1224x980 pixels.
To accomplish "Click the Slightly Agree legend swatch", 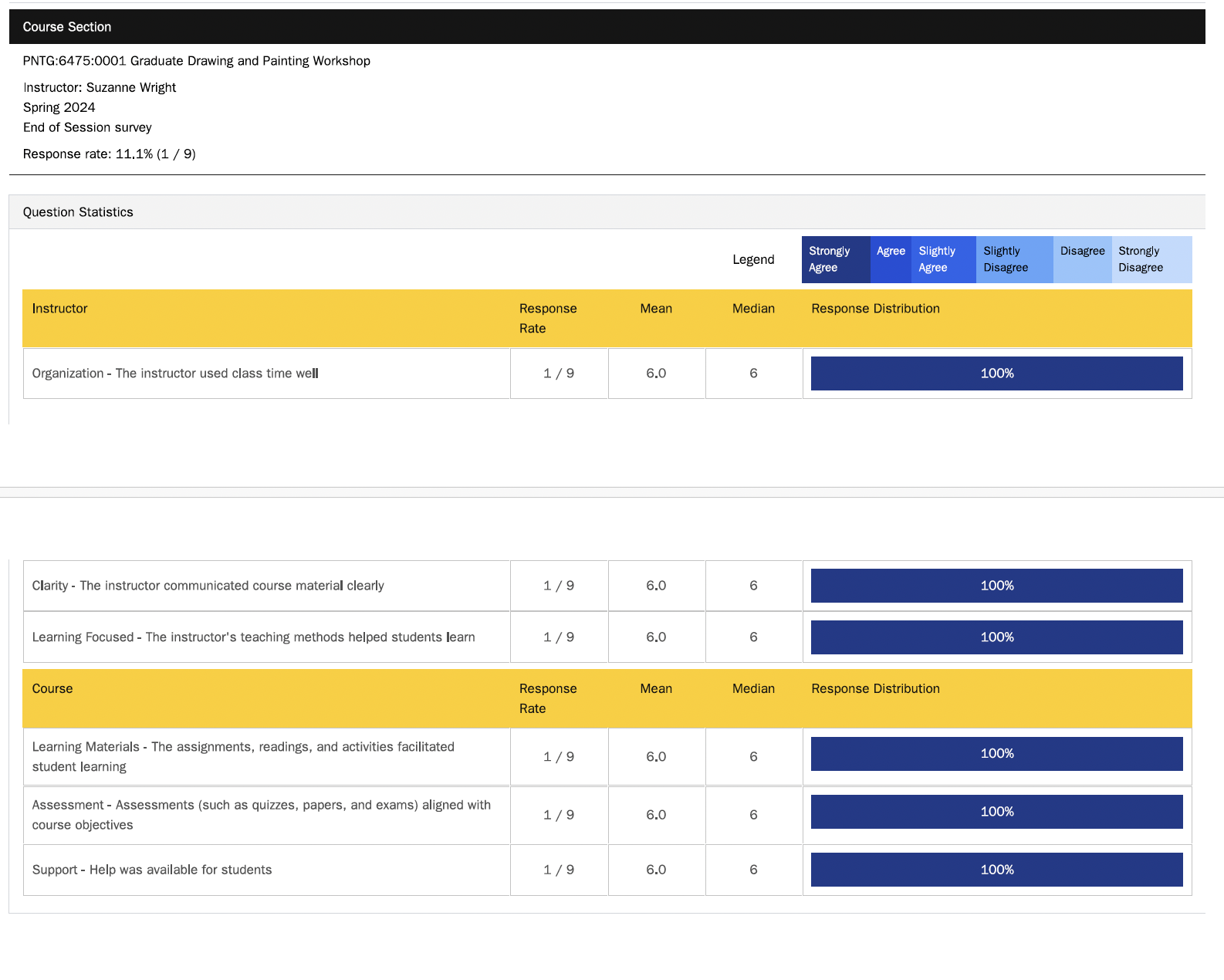I will 944,259.
